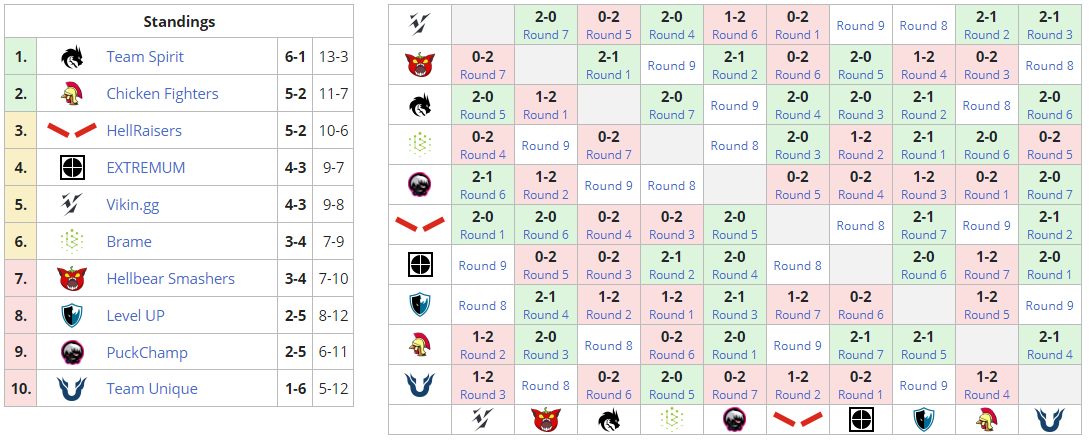Go to PuckChamp team page link

point(147,352)
